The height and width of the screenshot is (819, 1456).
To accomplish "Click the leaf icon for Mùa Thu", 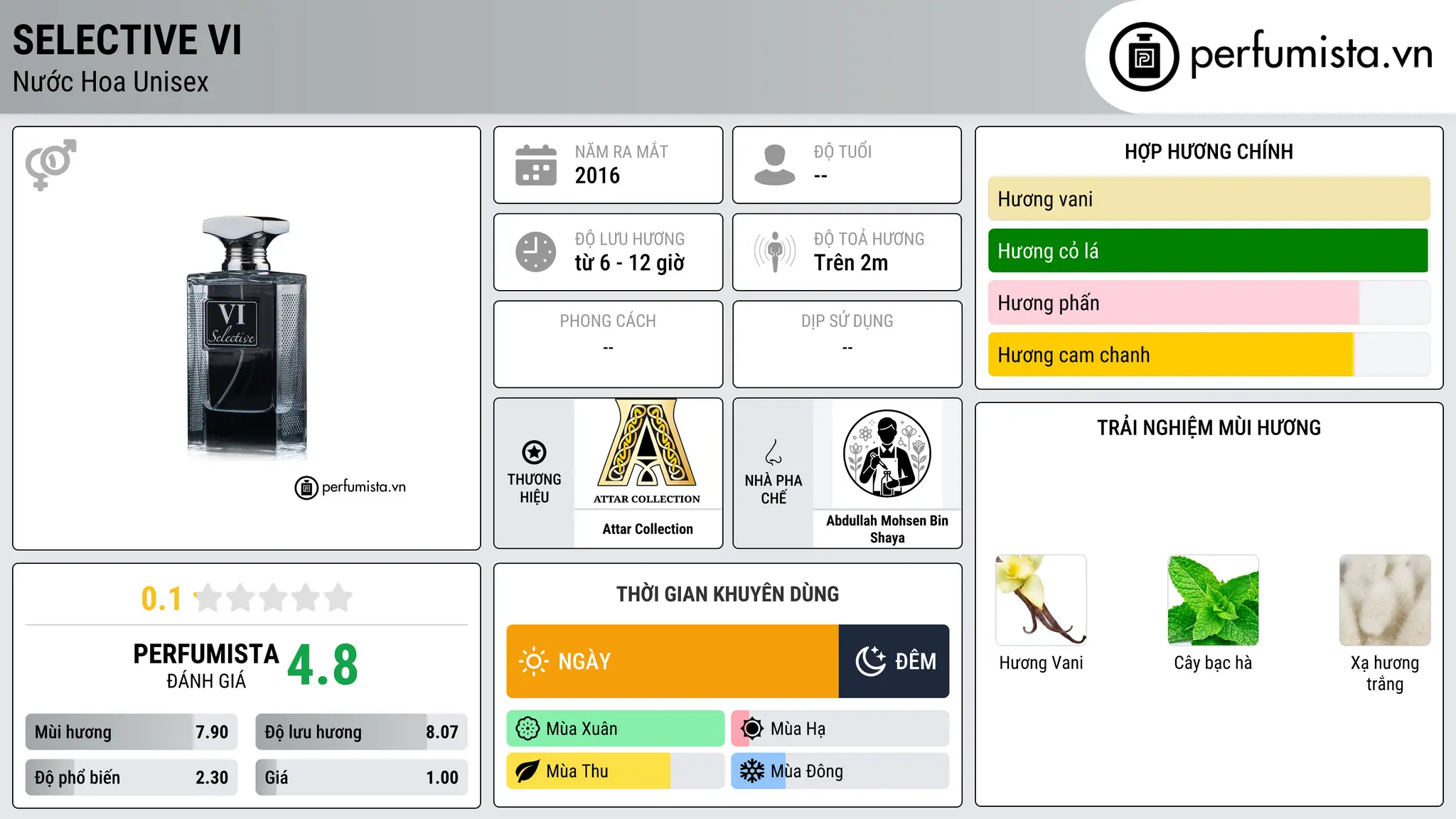I will (x=528, y=771).
